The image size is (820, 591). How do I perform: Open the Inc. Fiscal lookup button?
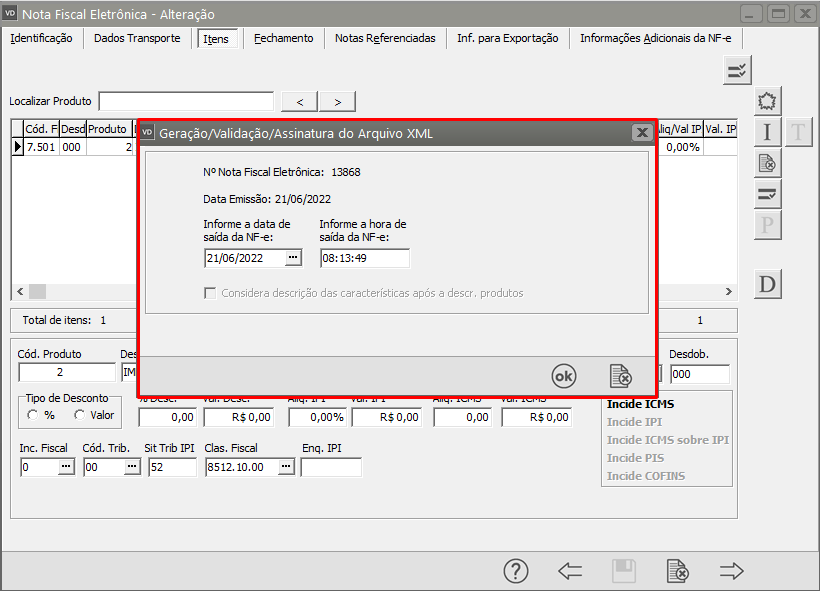coord(66,467)
